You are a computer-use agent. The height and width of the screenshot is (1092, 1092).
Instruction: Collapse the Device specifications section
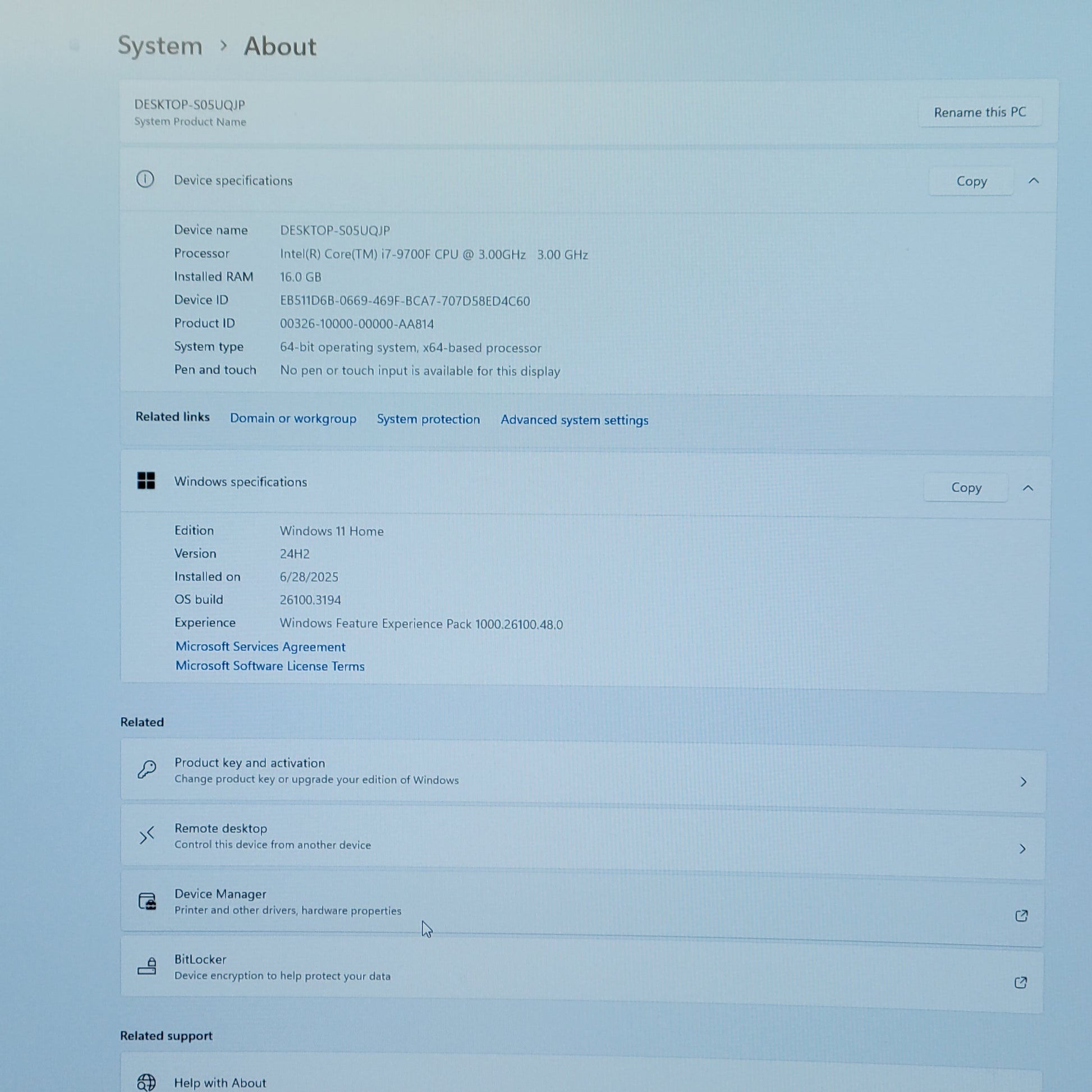point(1034,181)
